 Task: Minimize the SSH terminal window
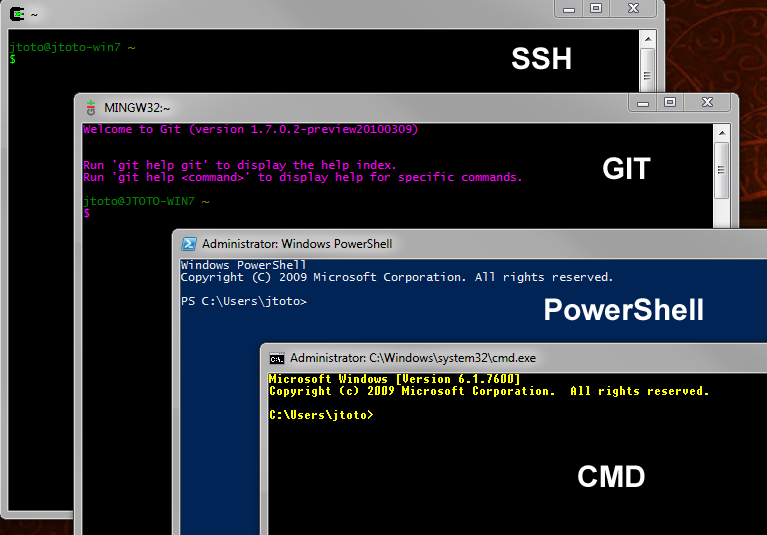coord(568,9)
